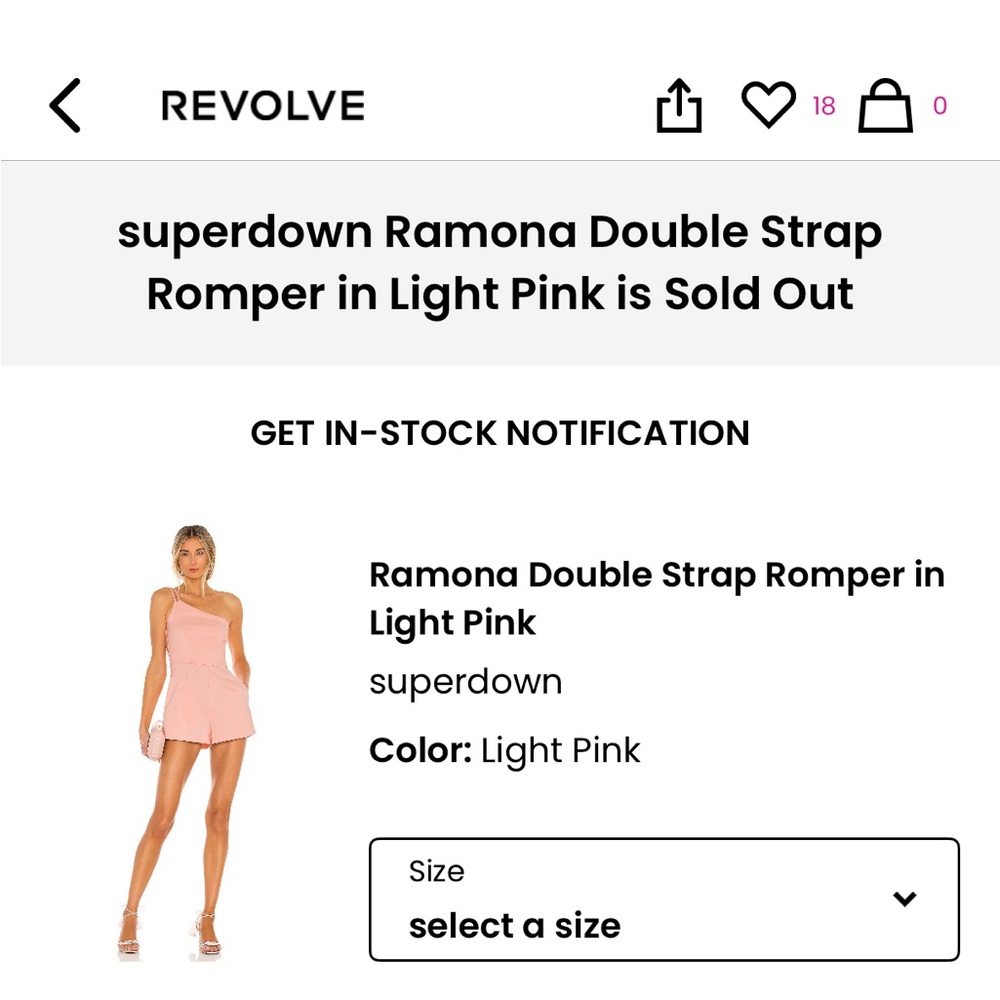
Task: Open the Ramona Double Strap Romper product title
Action: (x=657, y=598)
